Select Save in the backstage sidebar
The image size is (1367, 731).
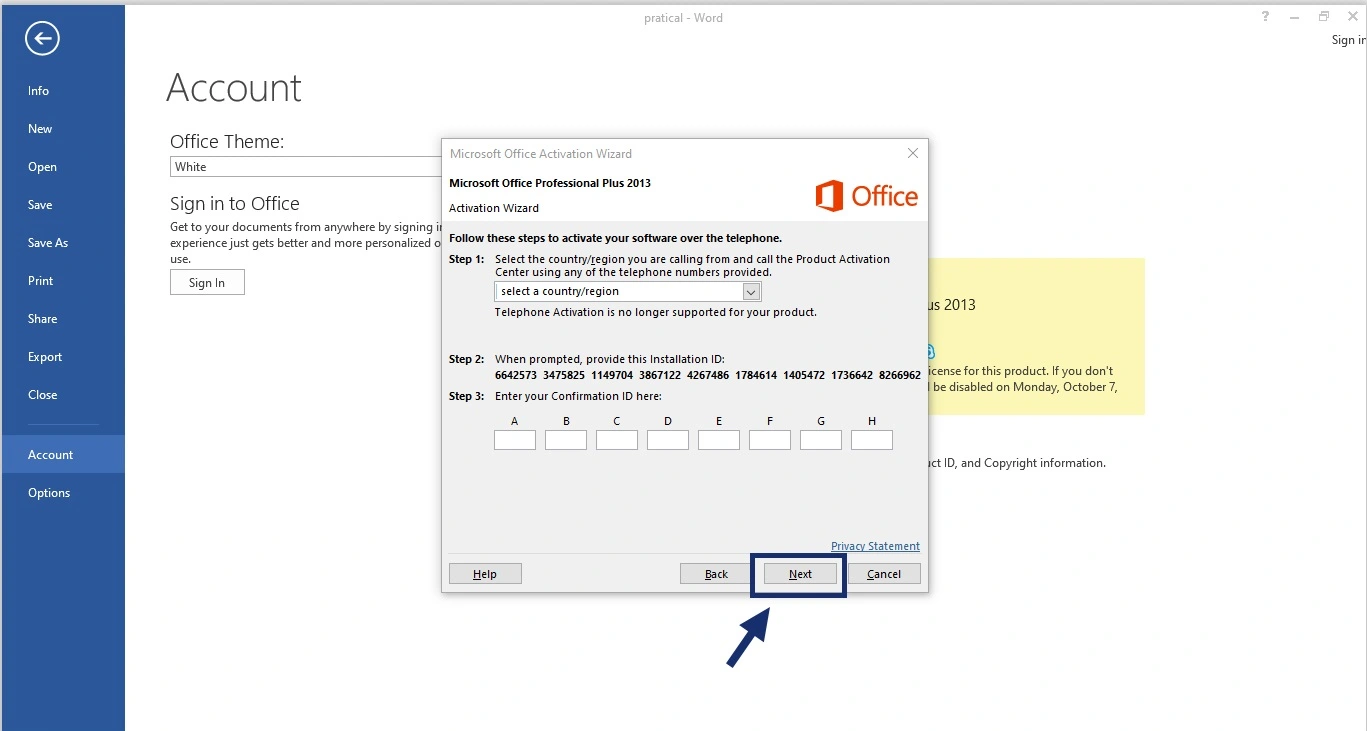(x=40, y=205)
